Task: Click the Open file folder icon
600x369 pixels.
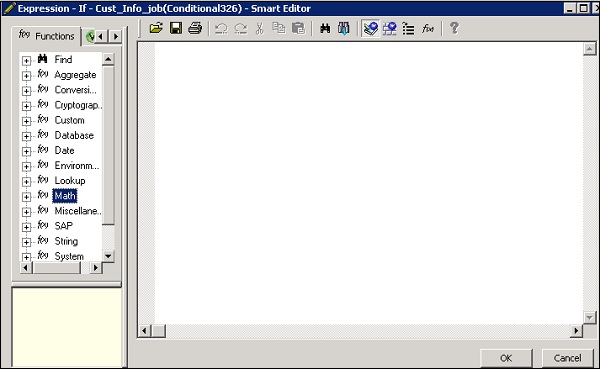Action: click(156, 28)
